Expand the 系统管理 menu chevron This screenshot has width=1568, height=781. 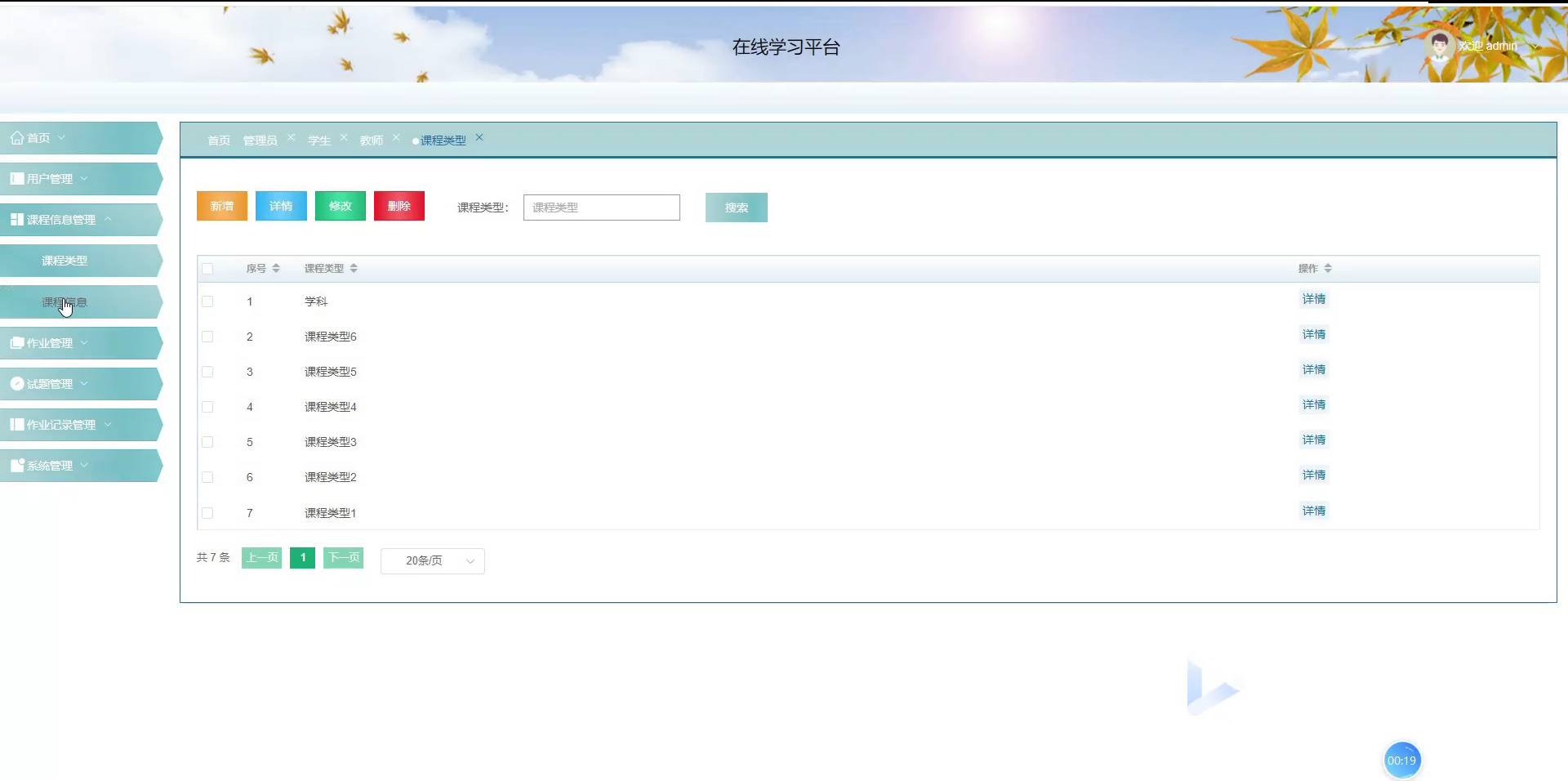pyautogui.click(x=84, y=465)
